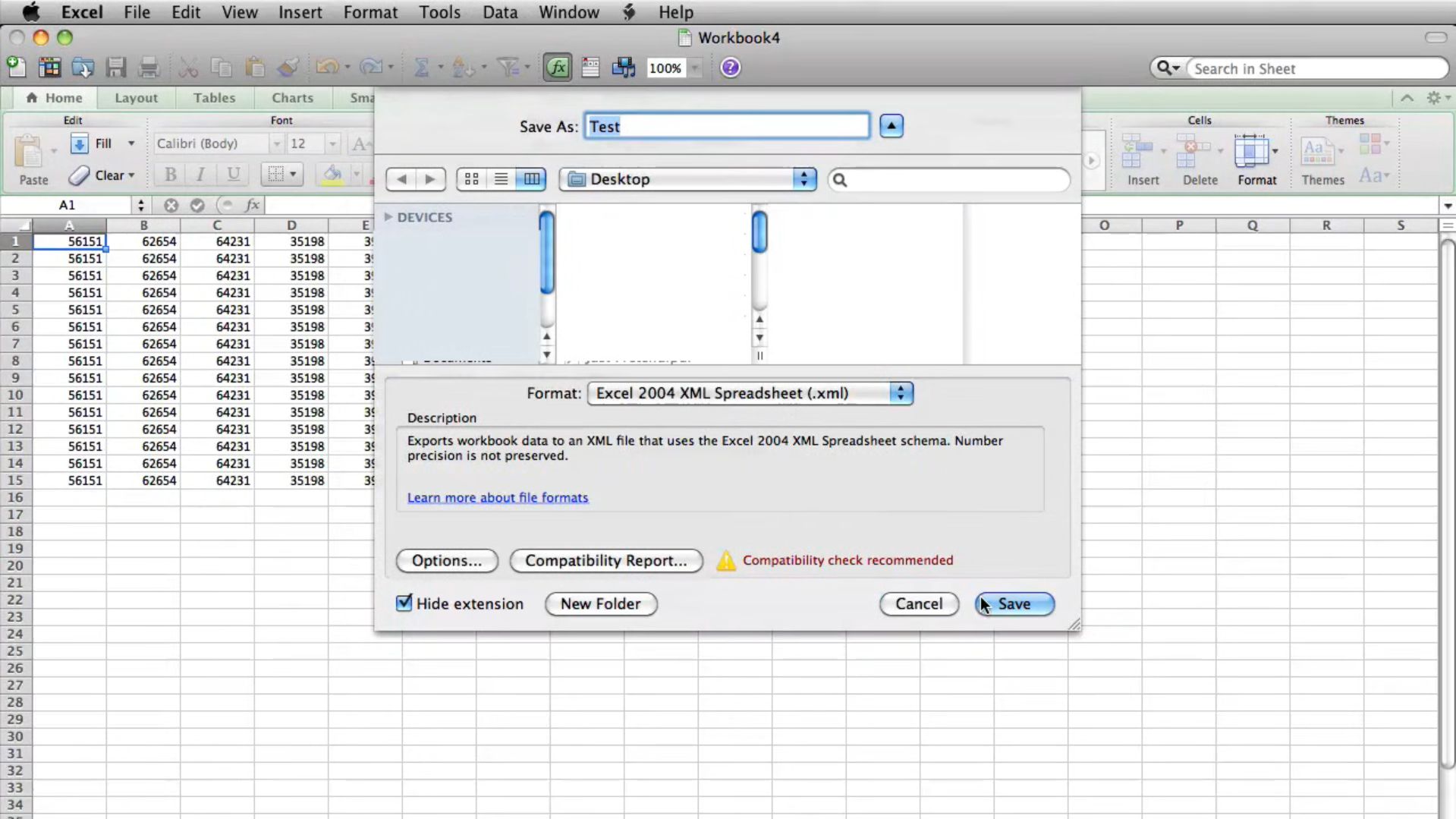Open the Data menu

(x=500, y=12)
